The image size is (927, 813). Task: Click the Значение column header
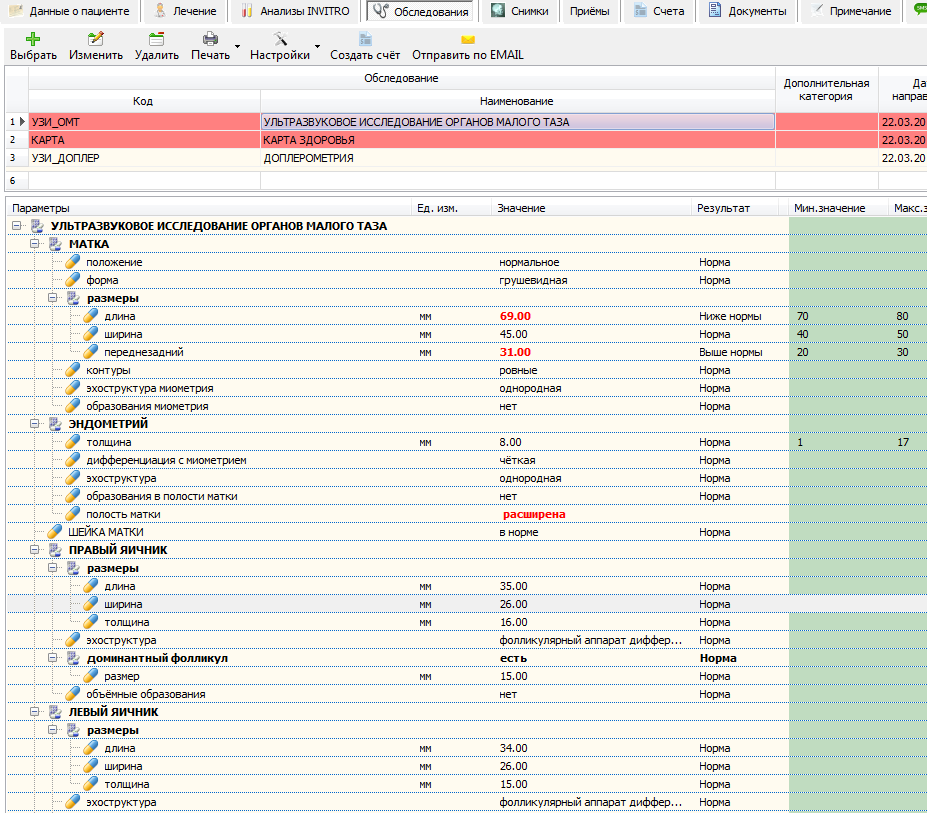point(591,208)
